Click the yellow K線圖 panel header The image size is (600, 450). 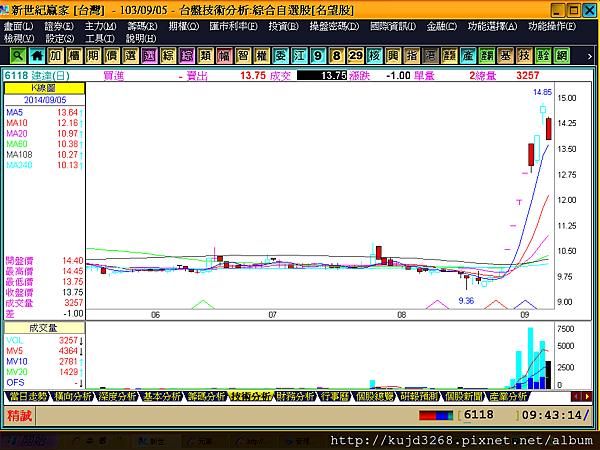click(44, 88)
